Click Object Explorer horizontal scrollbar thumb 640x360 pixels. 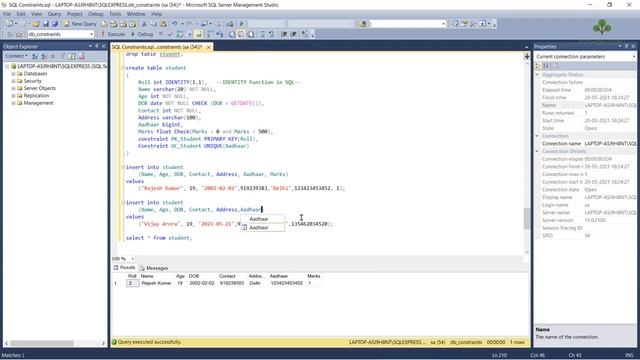[41, 343]
